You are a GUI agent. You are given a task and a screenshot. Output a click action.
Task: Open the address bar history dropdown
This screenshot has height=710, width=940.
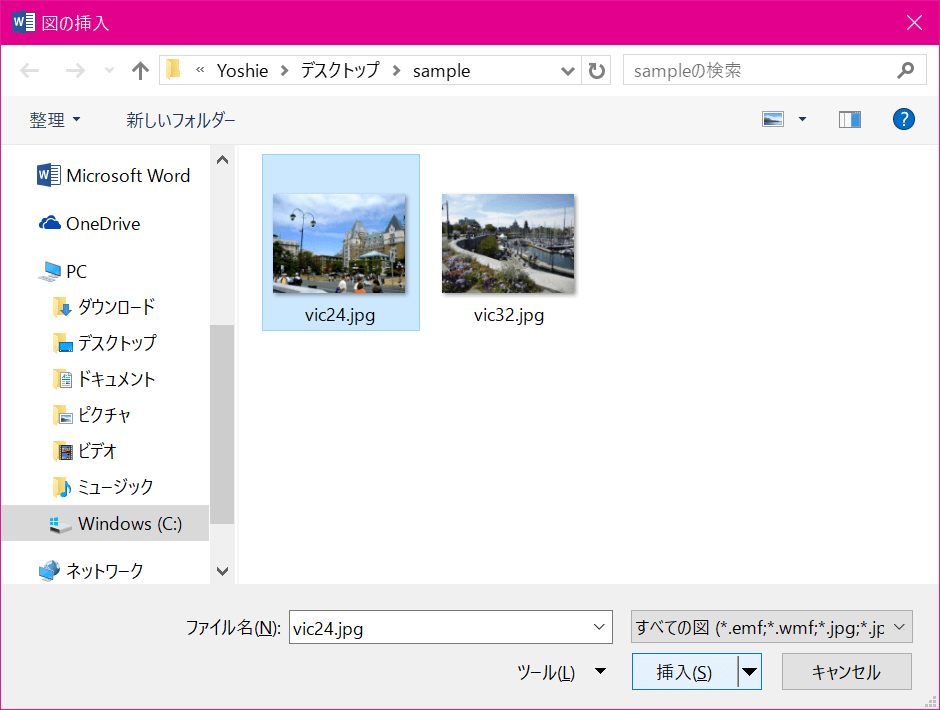(x=567, y=71)
